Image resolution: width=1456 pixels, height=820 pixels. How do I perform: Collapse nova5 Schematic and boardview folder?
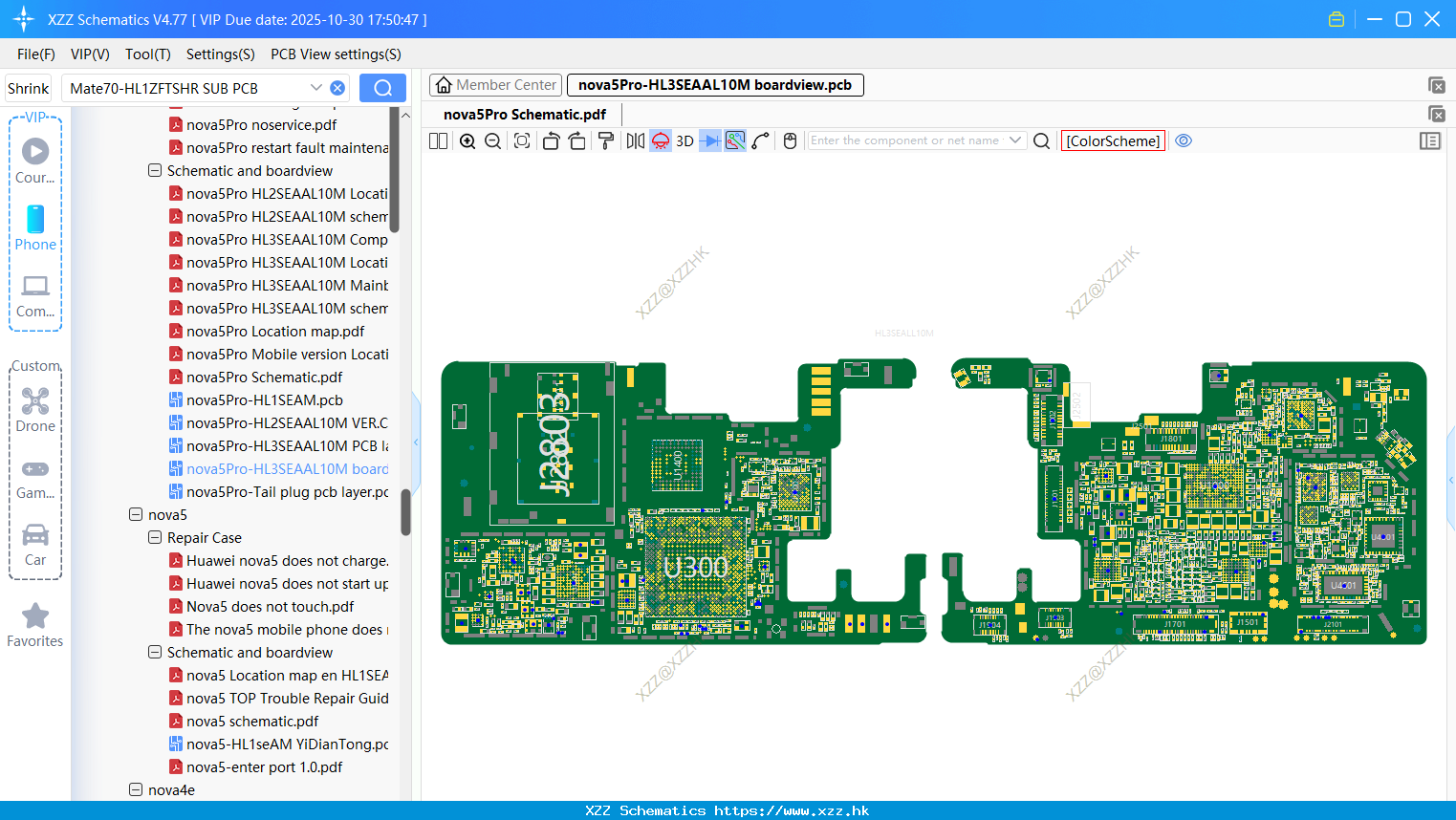(x=155, y=653)
